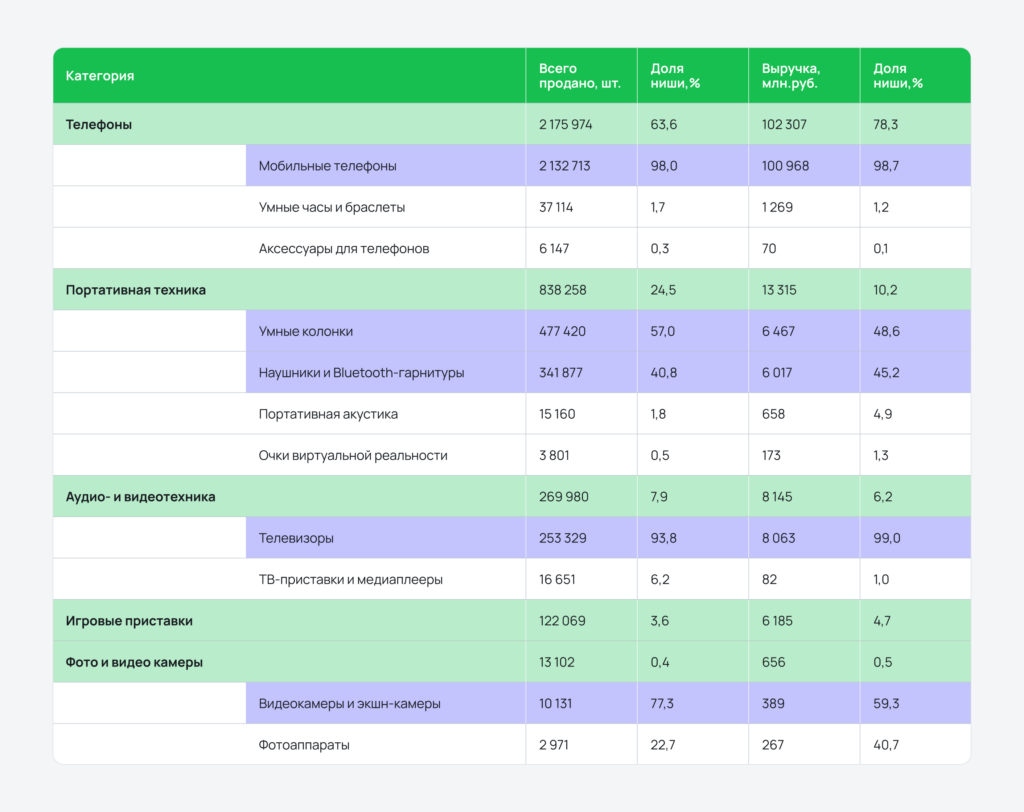1024x812 pixels.
Task: Select the "Умные колонки" subcategory cell
Action: point(305,331)
